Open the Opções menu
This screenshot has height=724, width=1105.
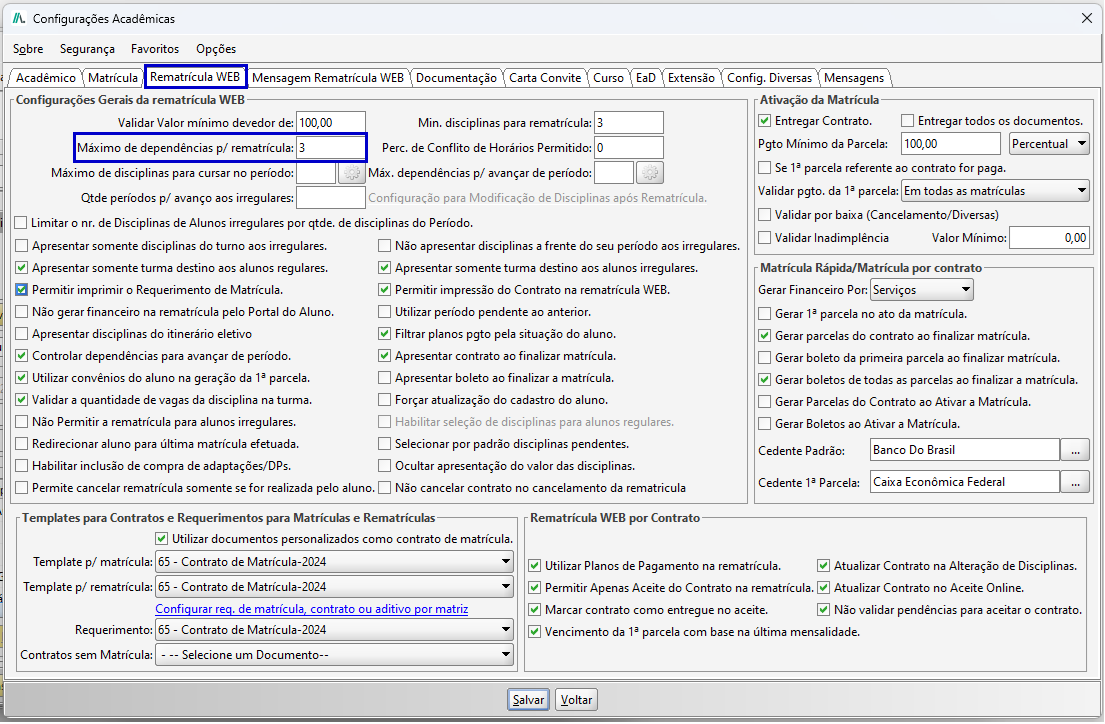tap(216, 49)
